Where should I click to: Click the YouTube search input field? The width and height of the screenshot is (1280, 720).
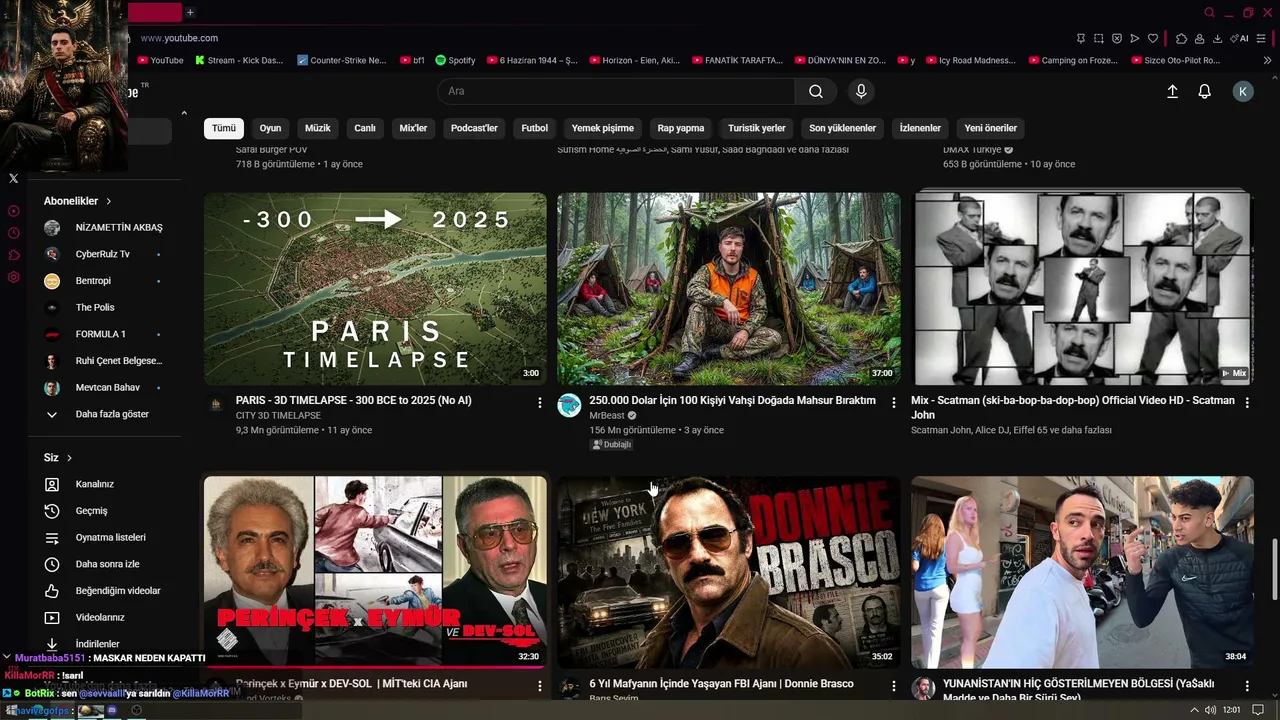[616, 91]
